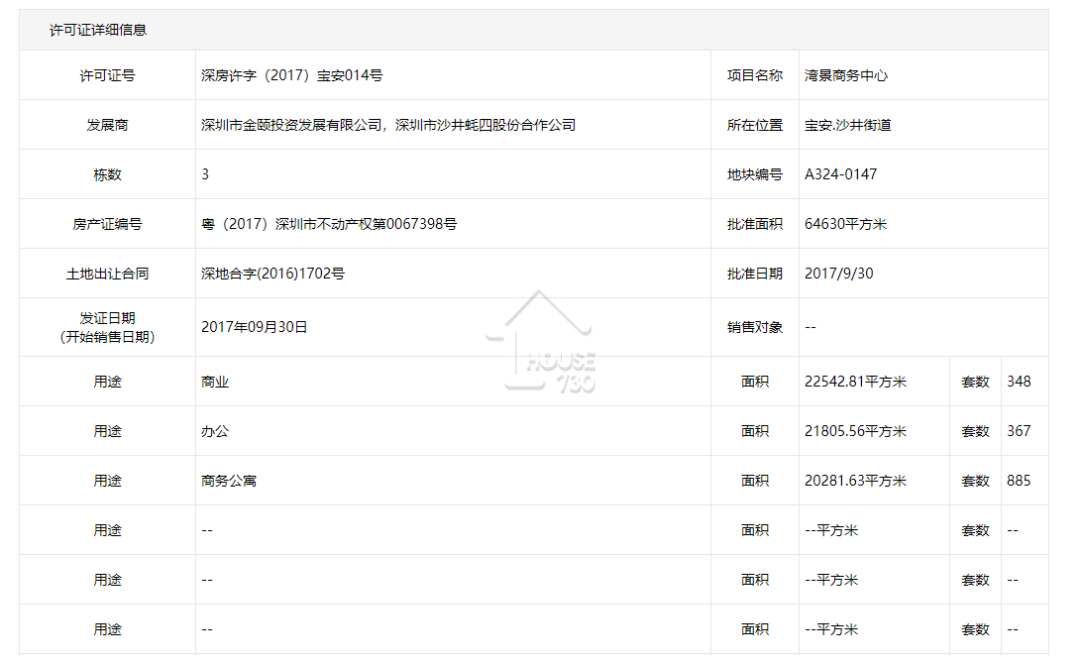The width and height of the screenshot is (1080, 666).
Task: Click approved area 64630平方米
Action: click(x=845, y=224)
